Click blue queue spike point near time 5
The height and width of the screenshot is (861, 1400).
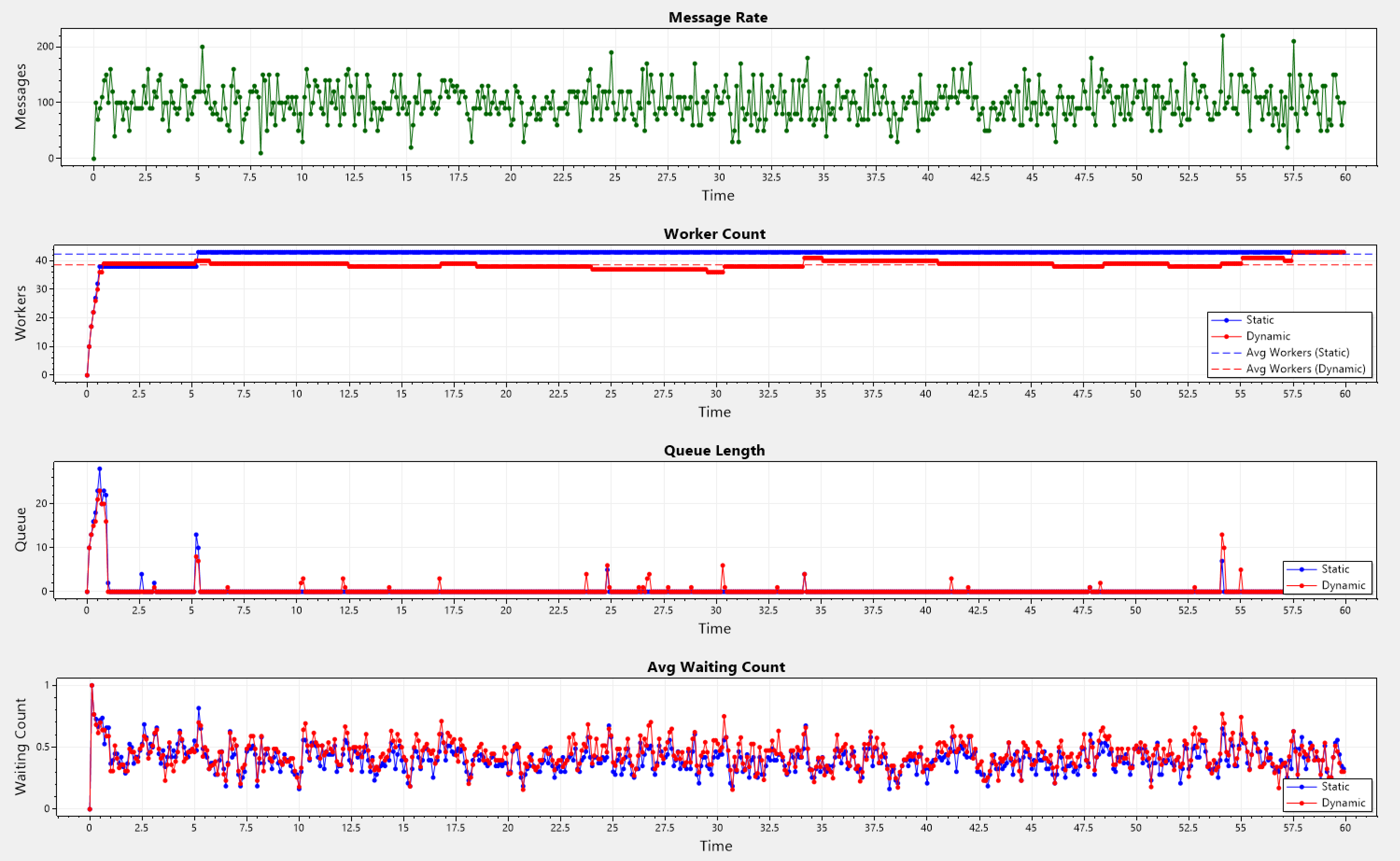click(196, 535)
